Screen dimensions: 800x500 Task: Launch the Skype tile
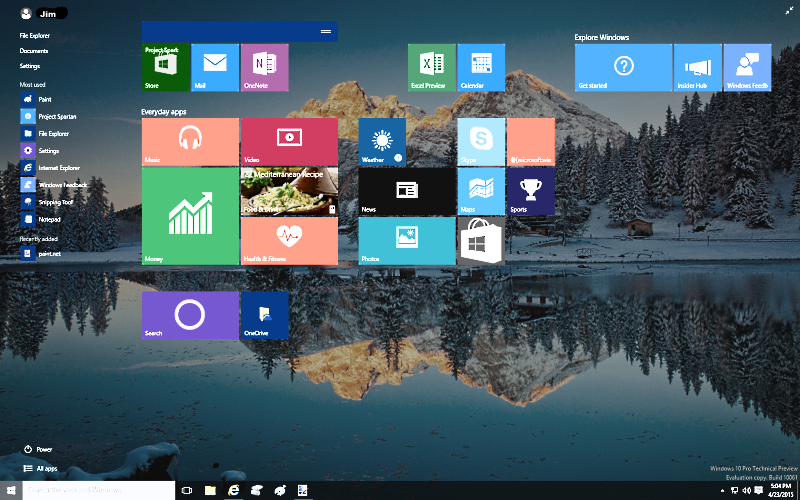481,142
